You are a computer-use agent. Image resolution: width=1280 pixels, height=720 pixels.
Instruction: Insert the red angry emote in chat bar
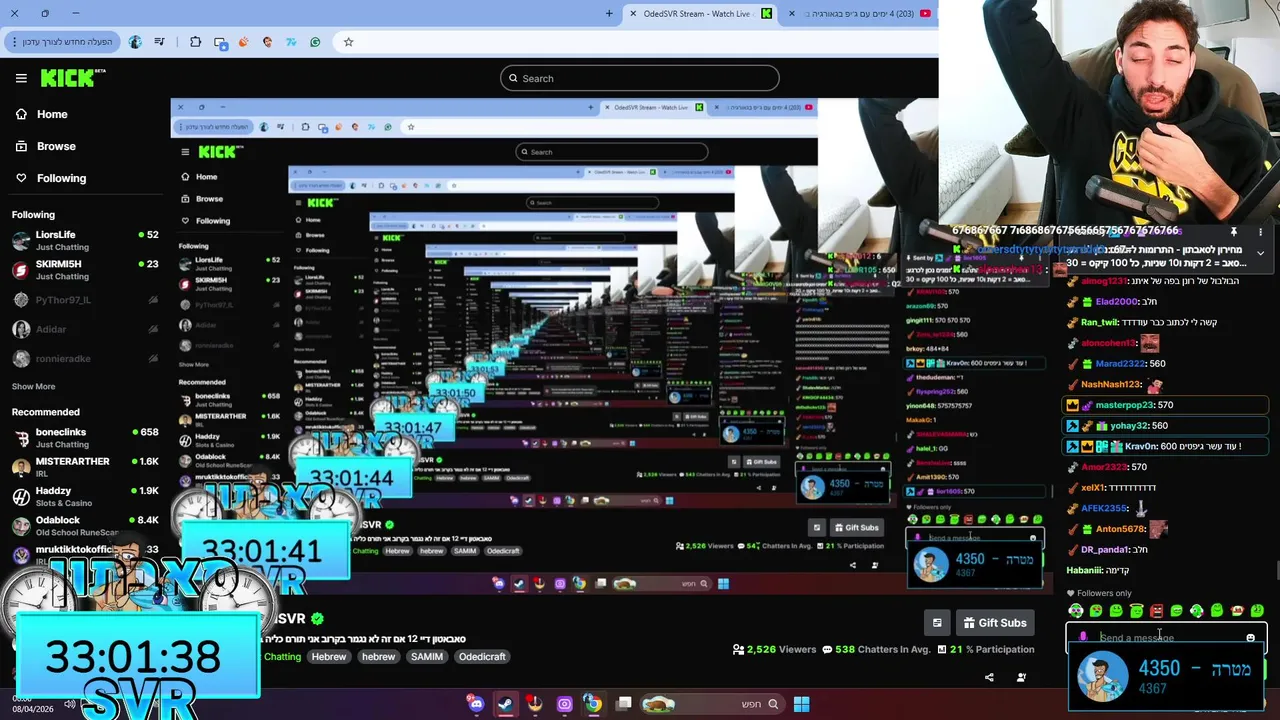1156,610
